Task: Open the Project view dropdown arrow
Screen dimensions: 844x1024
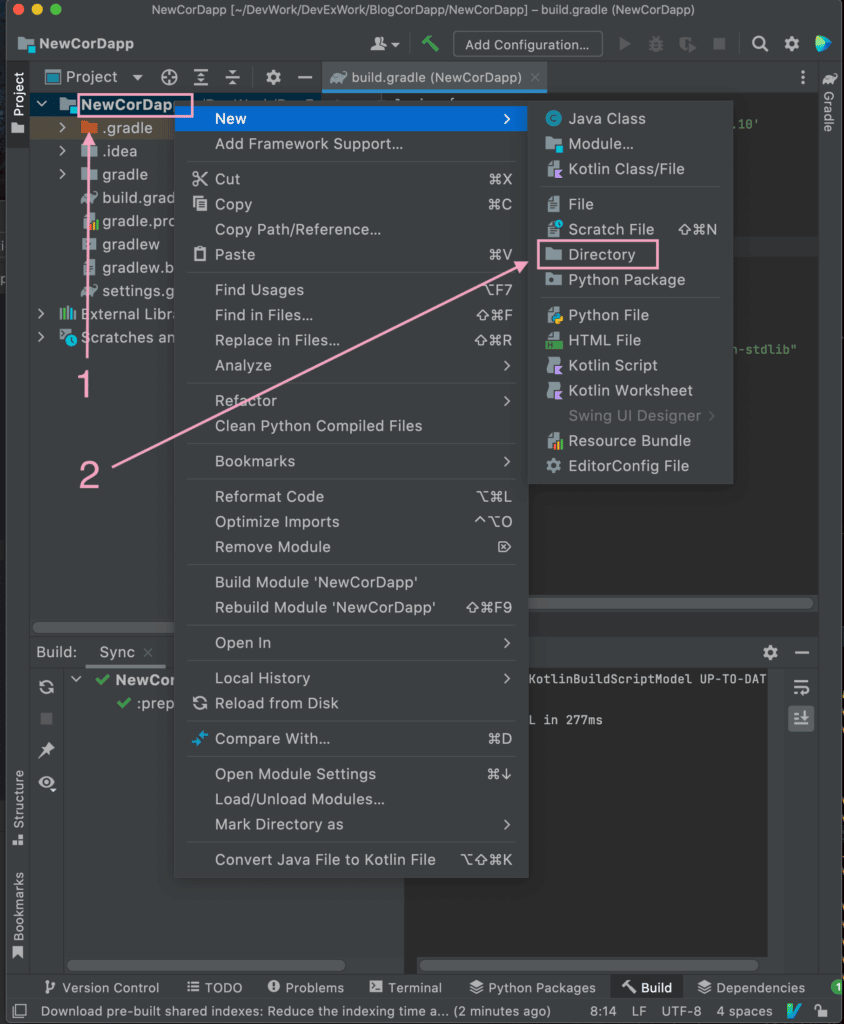Action: coord(137,77)
